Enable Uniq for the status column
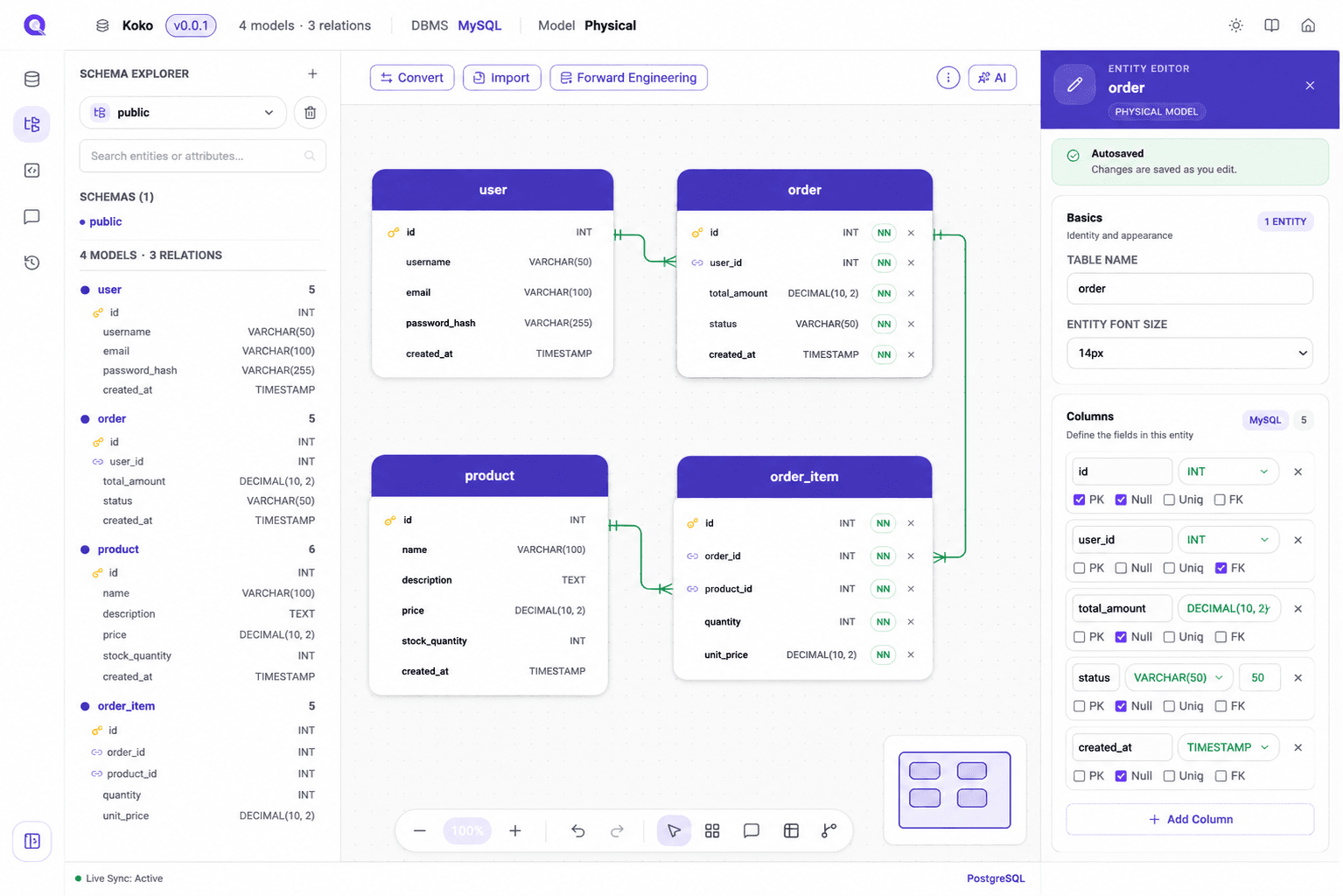 (1169, 706)
